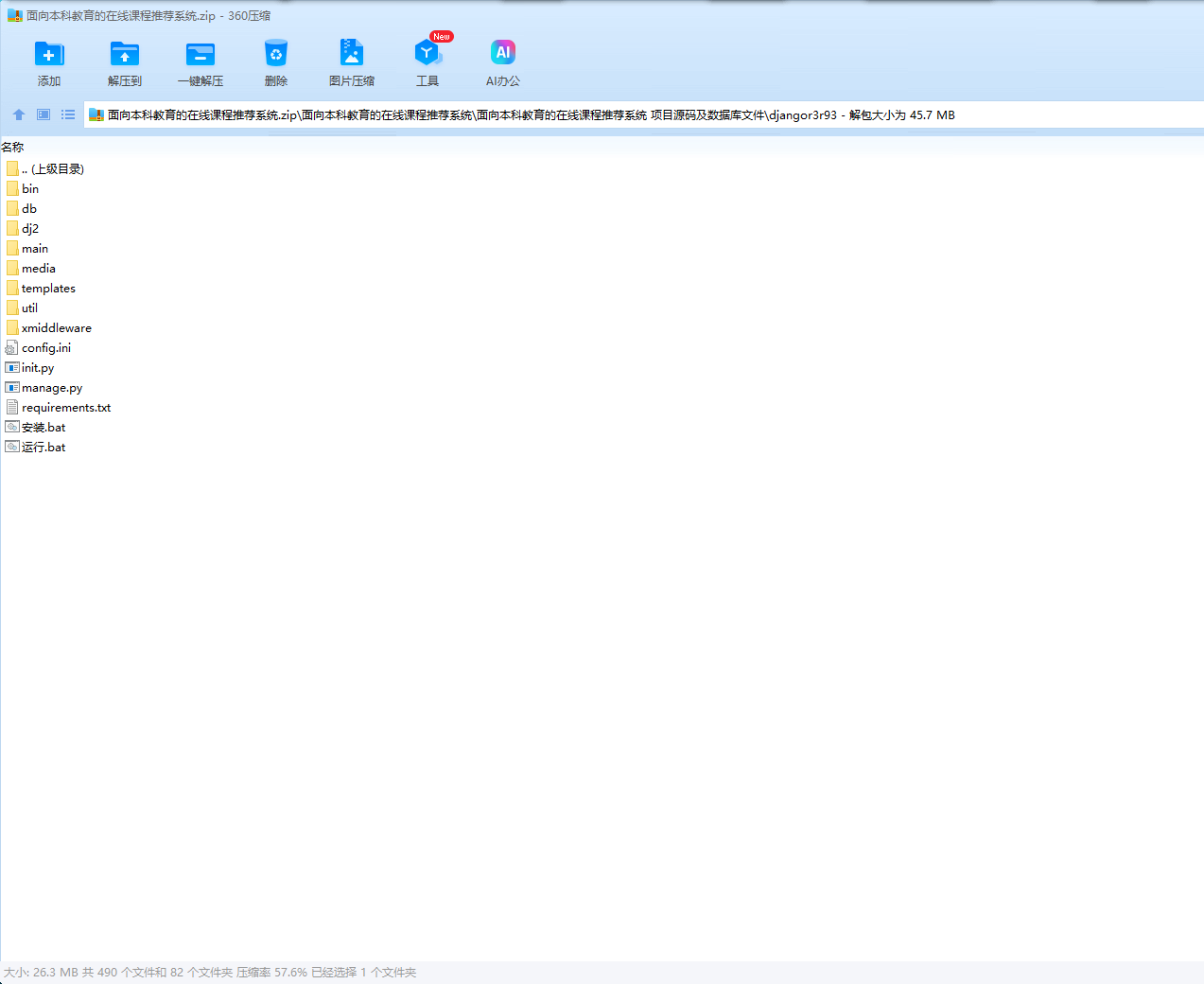The height and width of the screenshot is (984, 1204).
Task: Select the dj2 folder
Action: [x=23, y=228]
